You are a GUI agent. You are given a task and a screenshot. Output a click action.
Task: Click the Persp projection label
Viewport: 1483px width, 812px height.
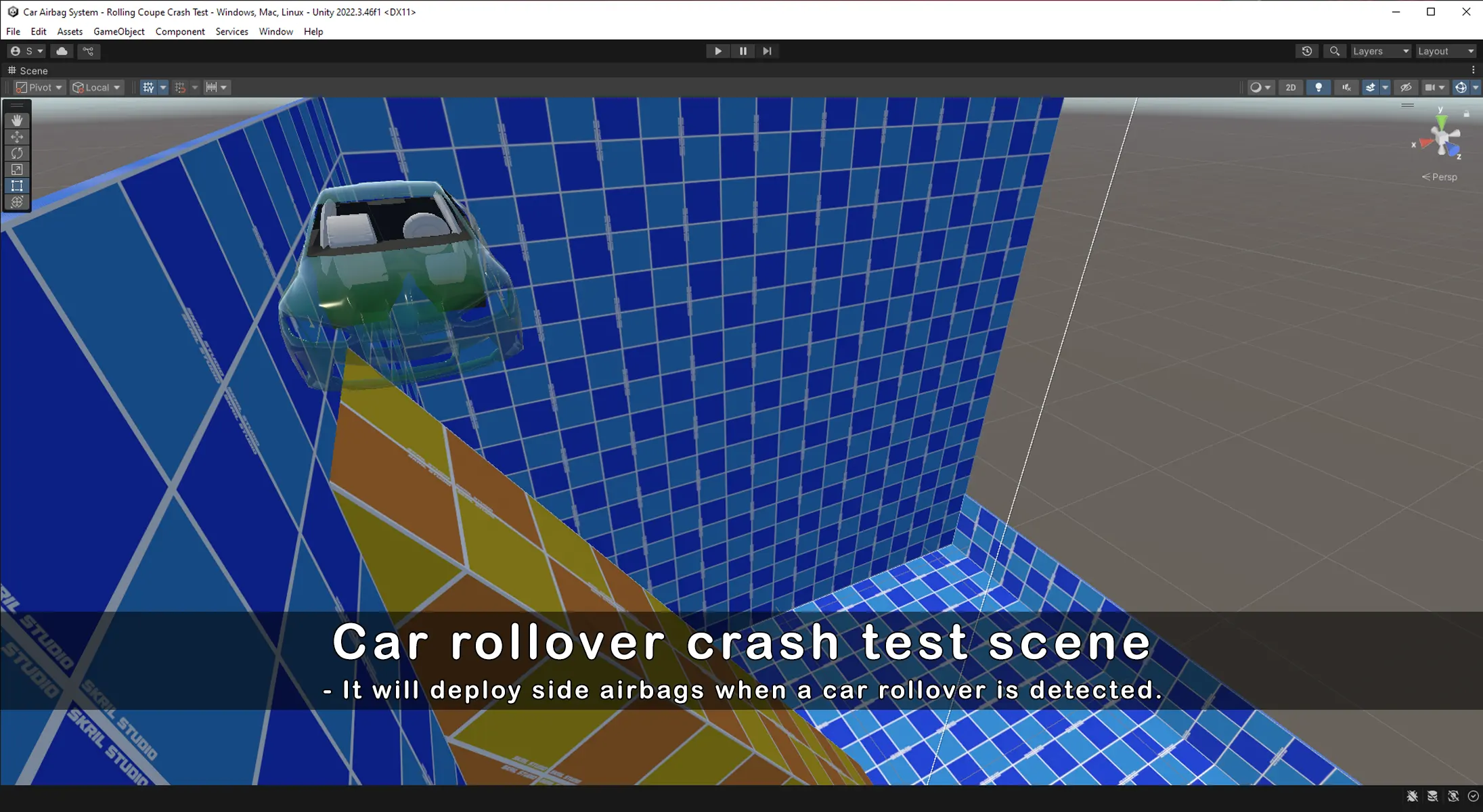coord(1443,177)
